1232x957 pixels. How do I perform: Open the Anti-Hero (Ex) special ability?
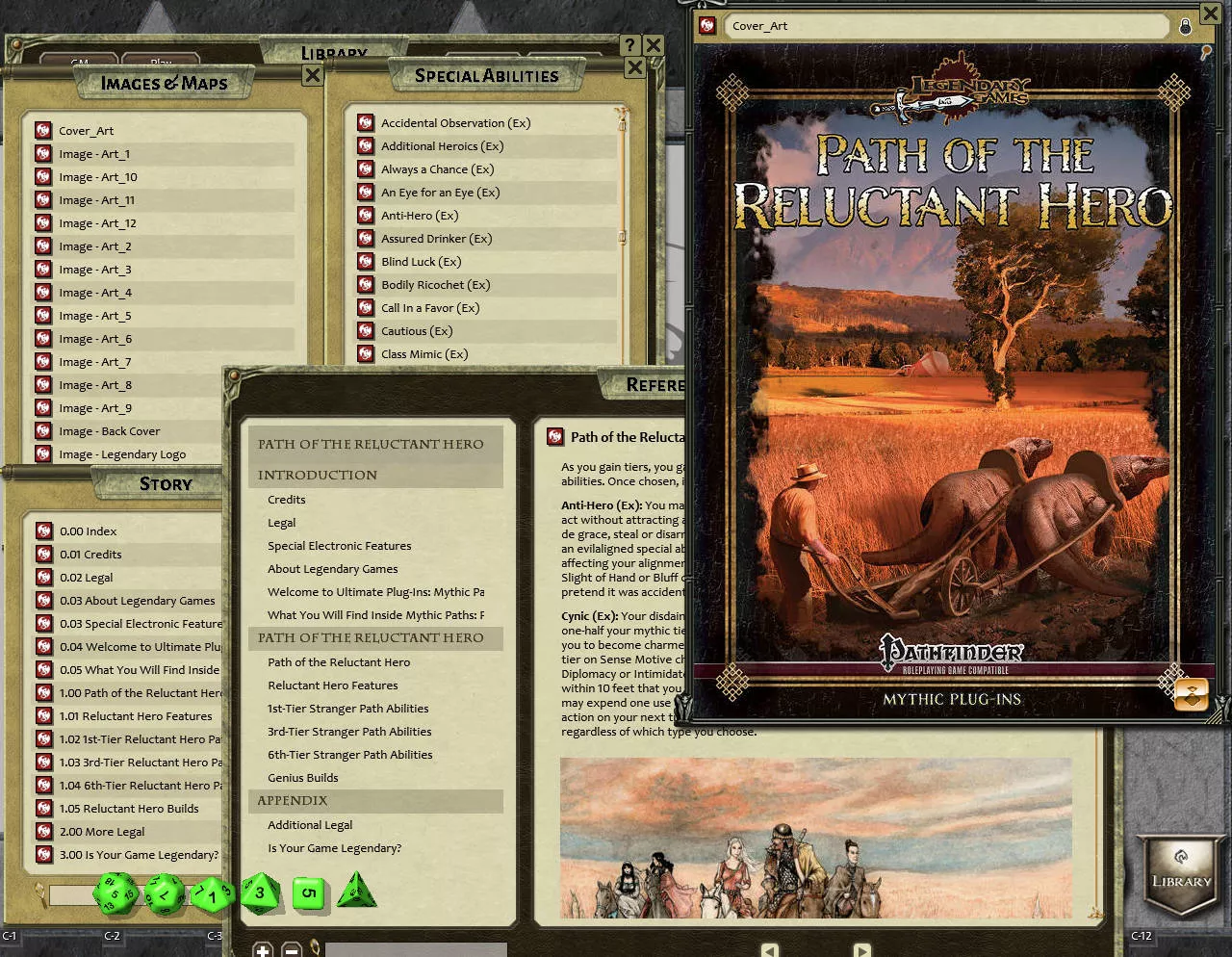point(420,216)
